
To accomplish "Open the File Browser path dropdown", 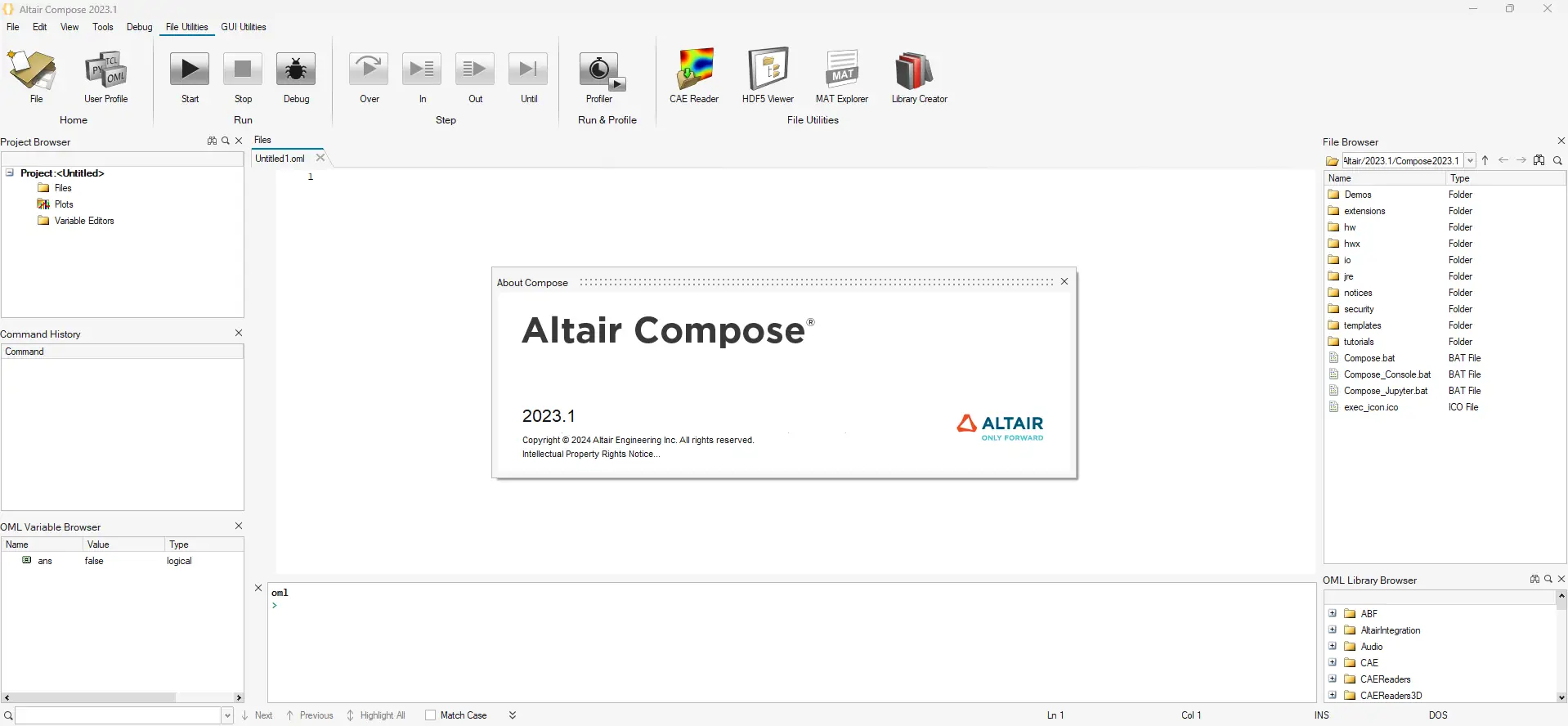I will 1470,160.
